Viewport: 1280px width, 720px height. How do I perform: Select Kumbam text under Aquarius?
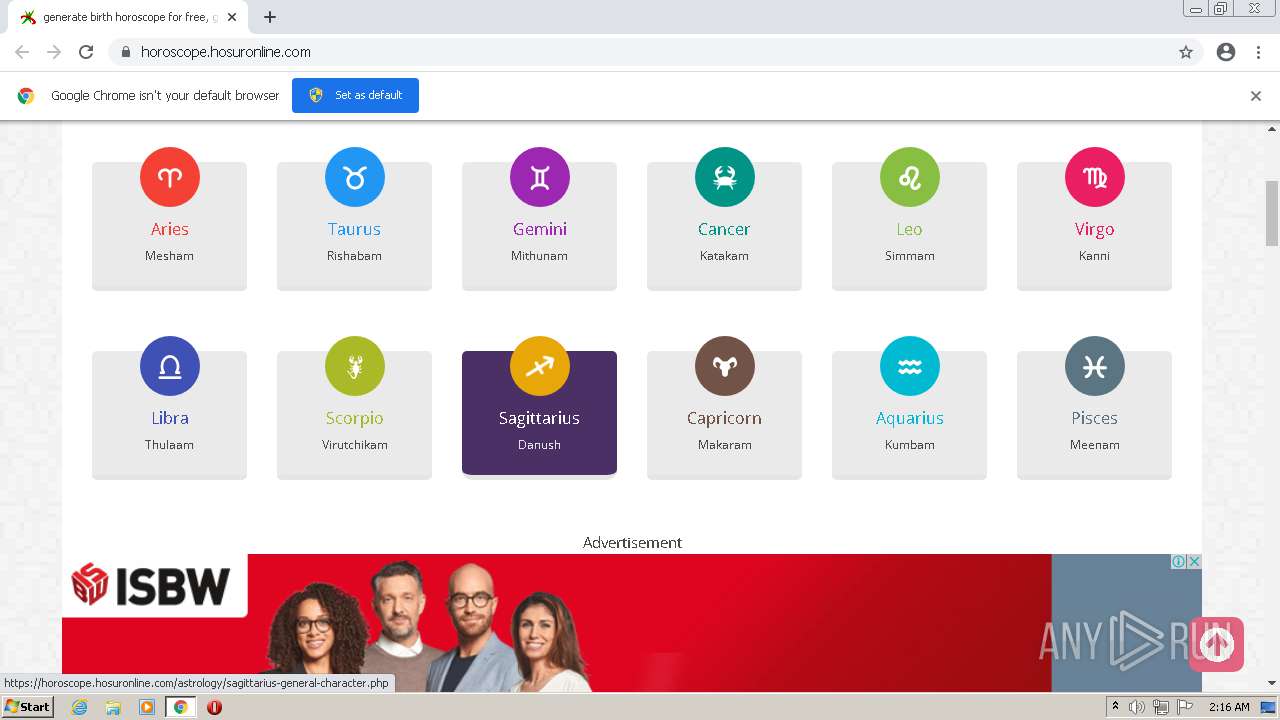[910, 445]
